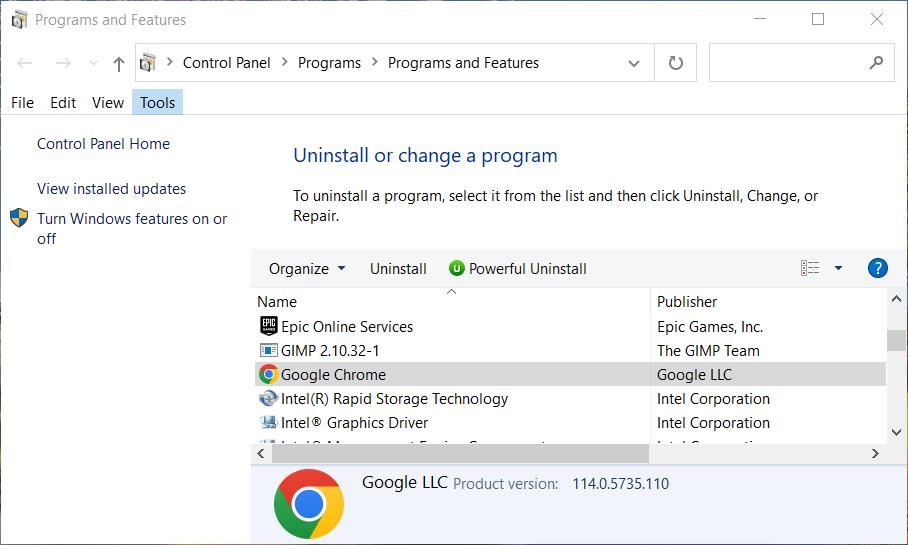Image resolution: width=908 pixels, height=545 pixels.
Task: Open the address bar history dropdown
Action: (634, 63)
